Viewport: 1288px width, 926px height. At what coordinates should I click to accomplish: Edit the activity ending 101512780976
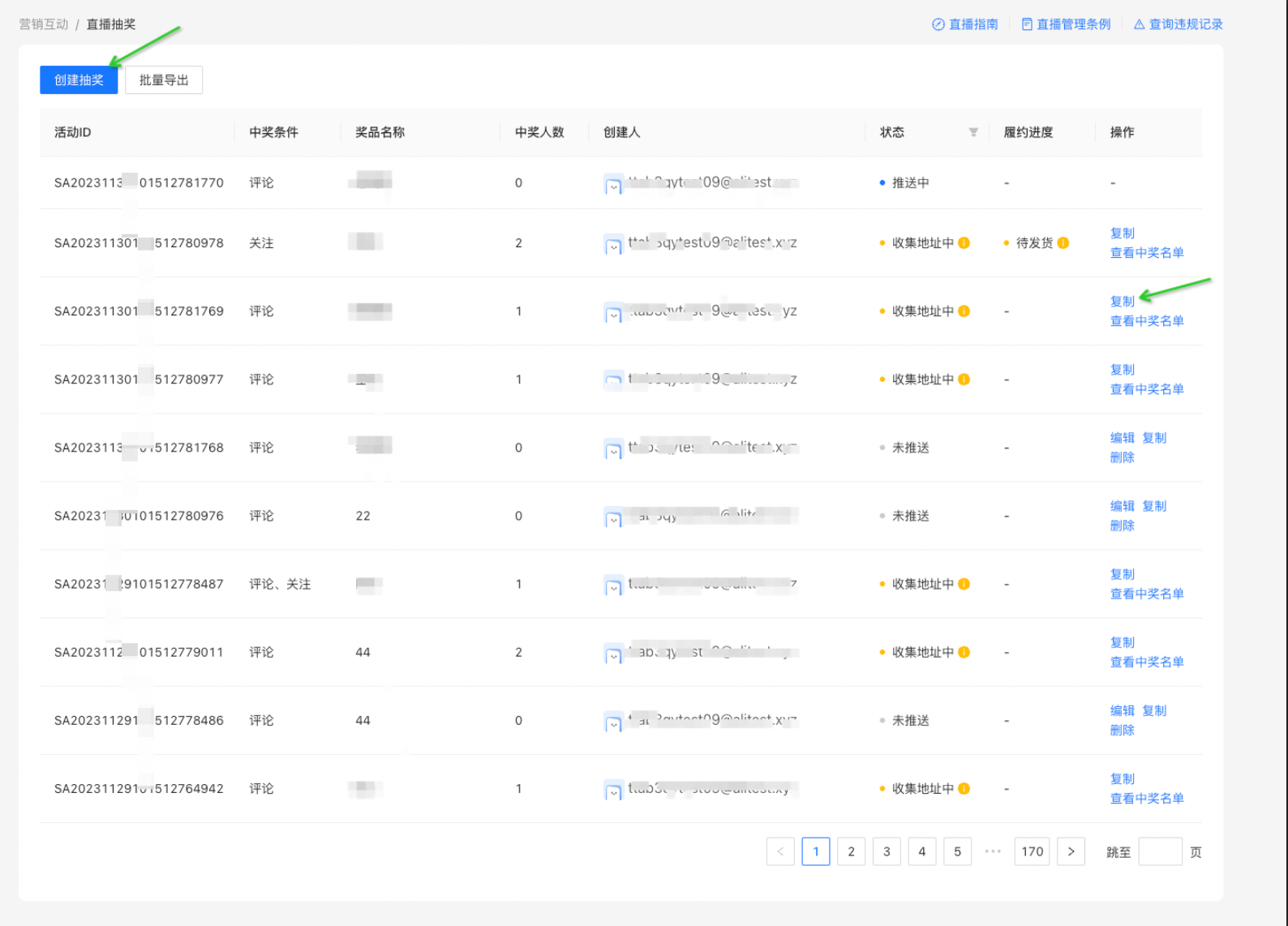[x=1123, y=506]
